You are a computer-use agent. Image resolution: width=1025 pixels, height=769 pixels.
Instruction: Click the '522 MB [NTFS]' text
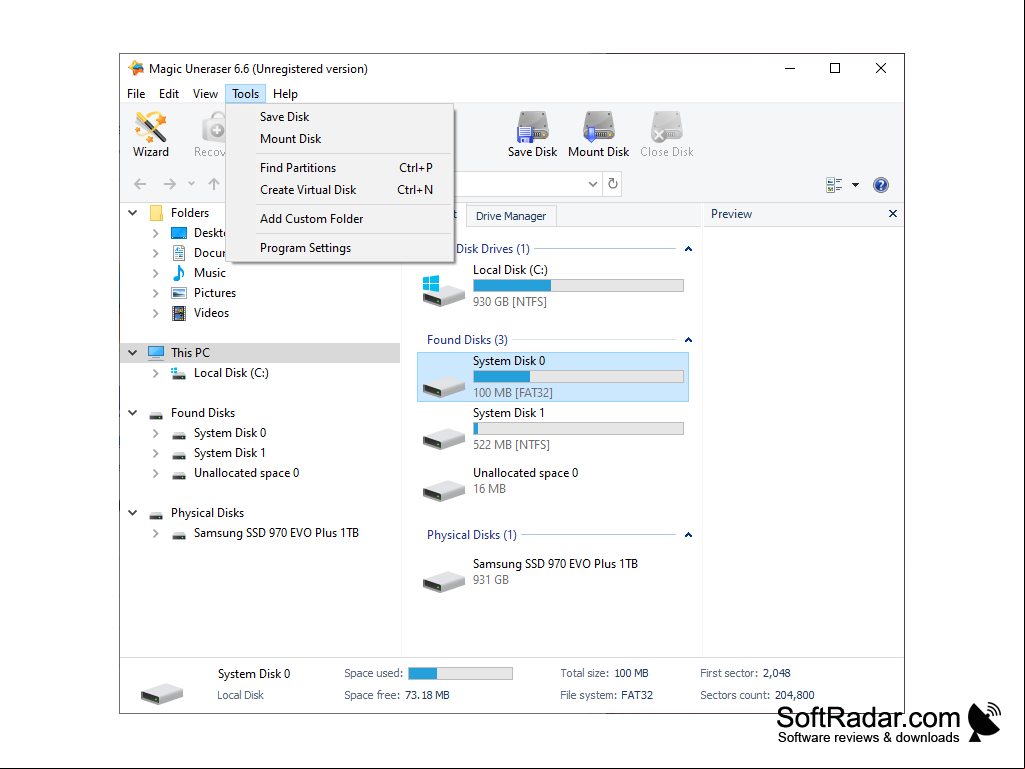[x=511, y=445]
